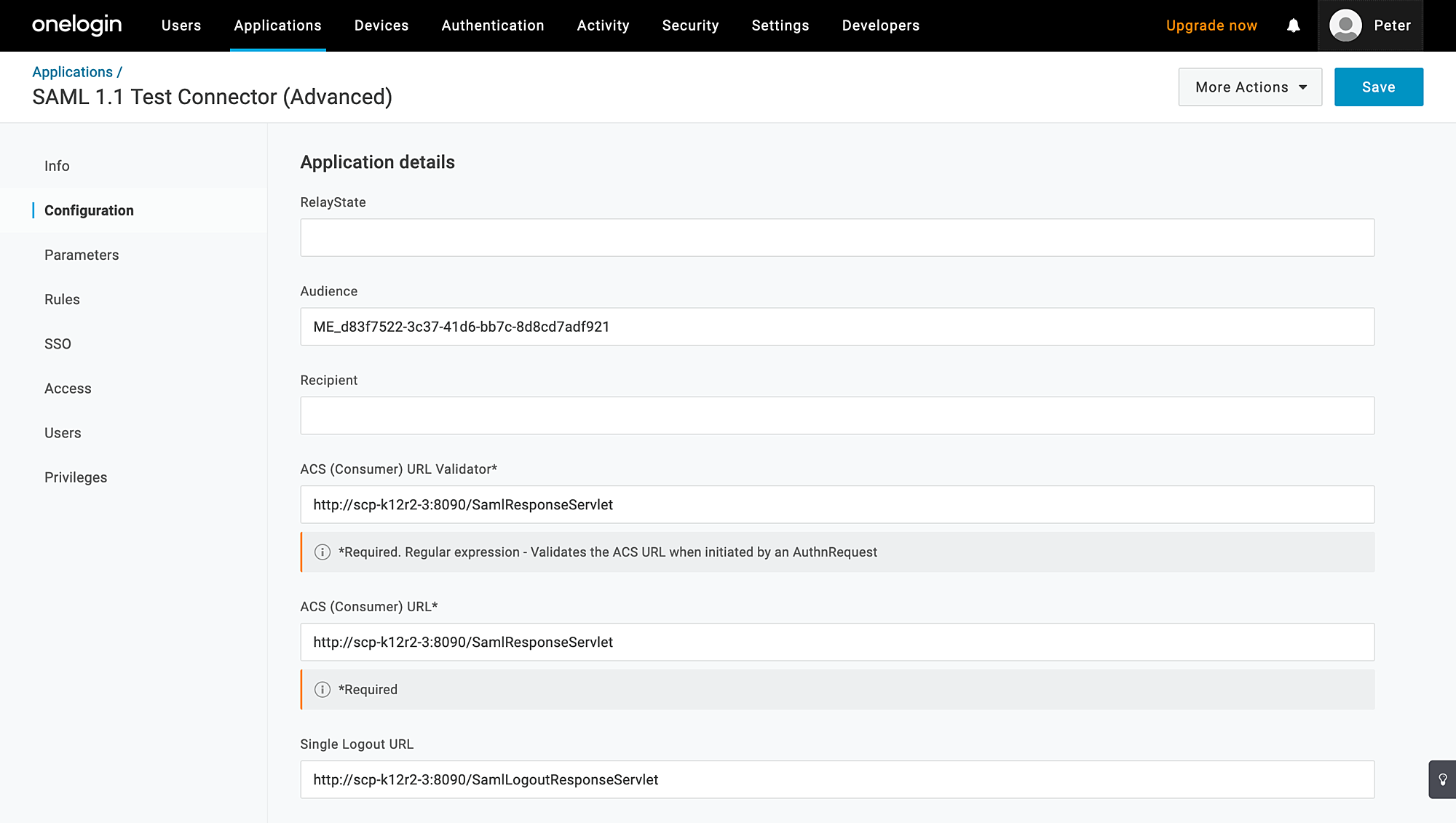Screen dimensions: 1456x823
Task: Switch to the Parameters tab
Action: coord(82,255)
